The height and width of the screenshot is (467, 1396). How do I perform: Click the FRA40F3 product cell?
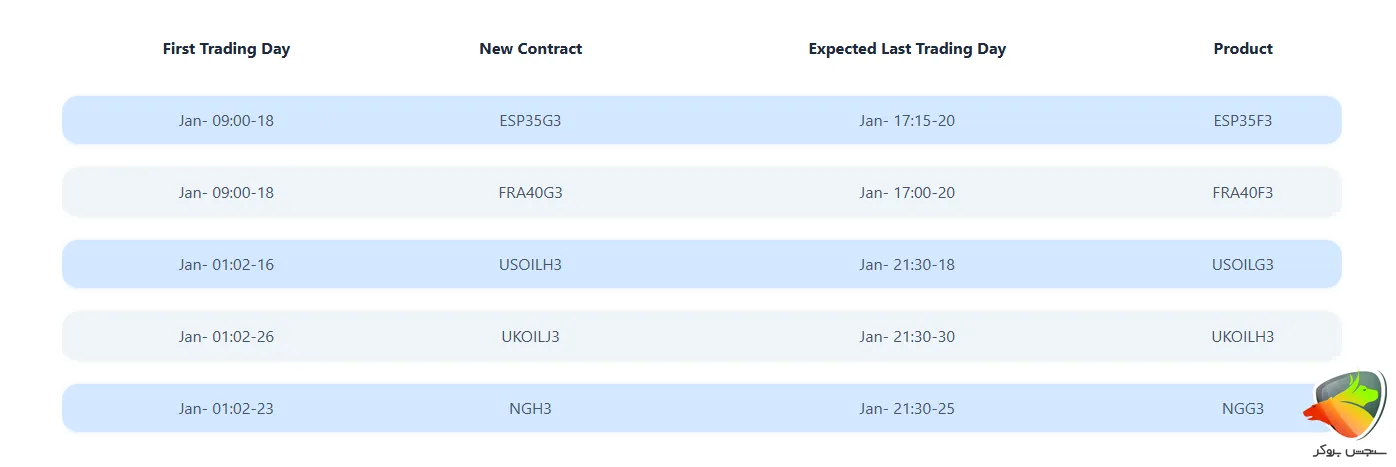(1243, 193)
